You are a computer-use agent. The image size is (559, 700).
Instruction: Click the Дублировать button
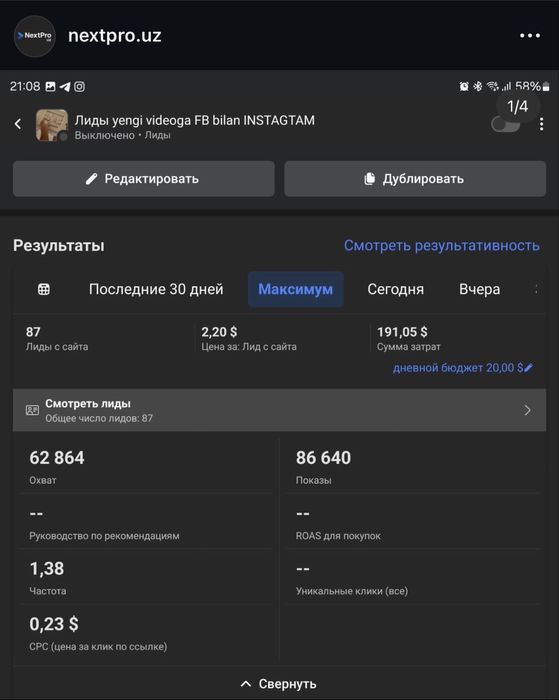(415, 179)
